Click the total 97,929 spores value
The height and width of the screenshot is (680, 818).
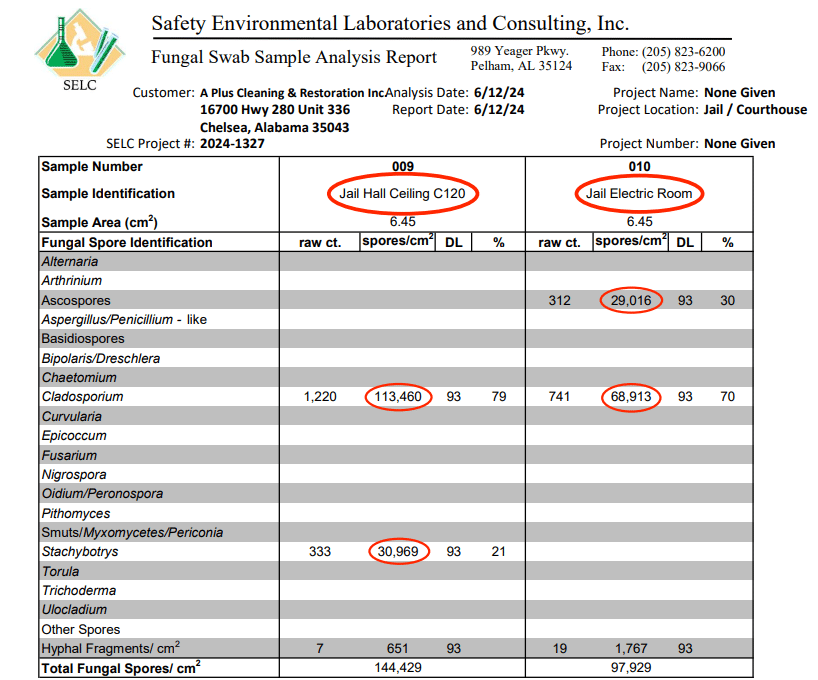pyautogui.click(x=632, y=667)
